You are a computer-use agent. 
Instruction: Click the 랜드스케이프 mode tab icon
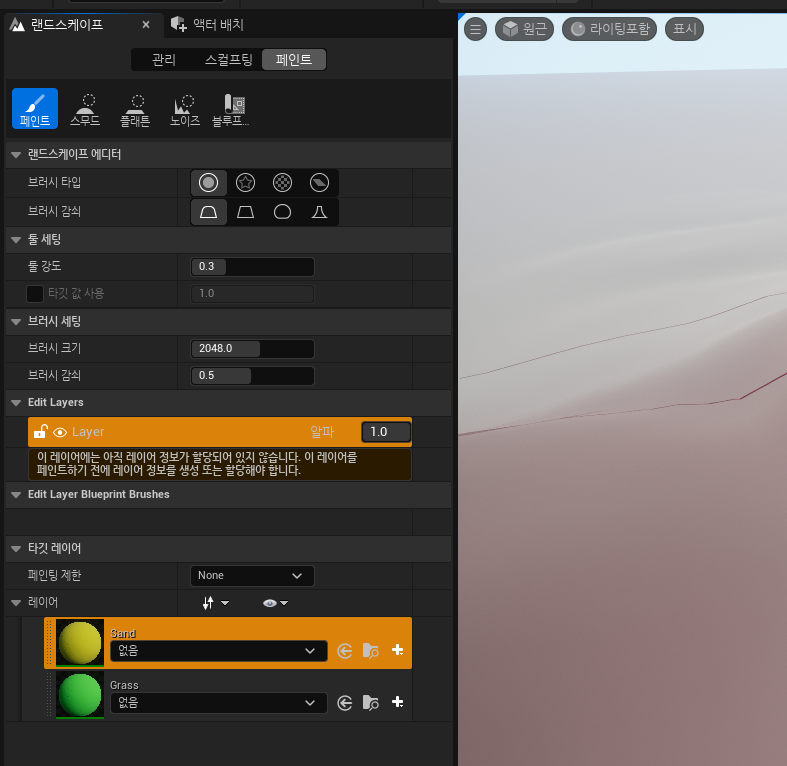[x=17, y=25]
